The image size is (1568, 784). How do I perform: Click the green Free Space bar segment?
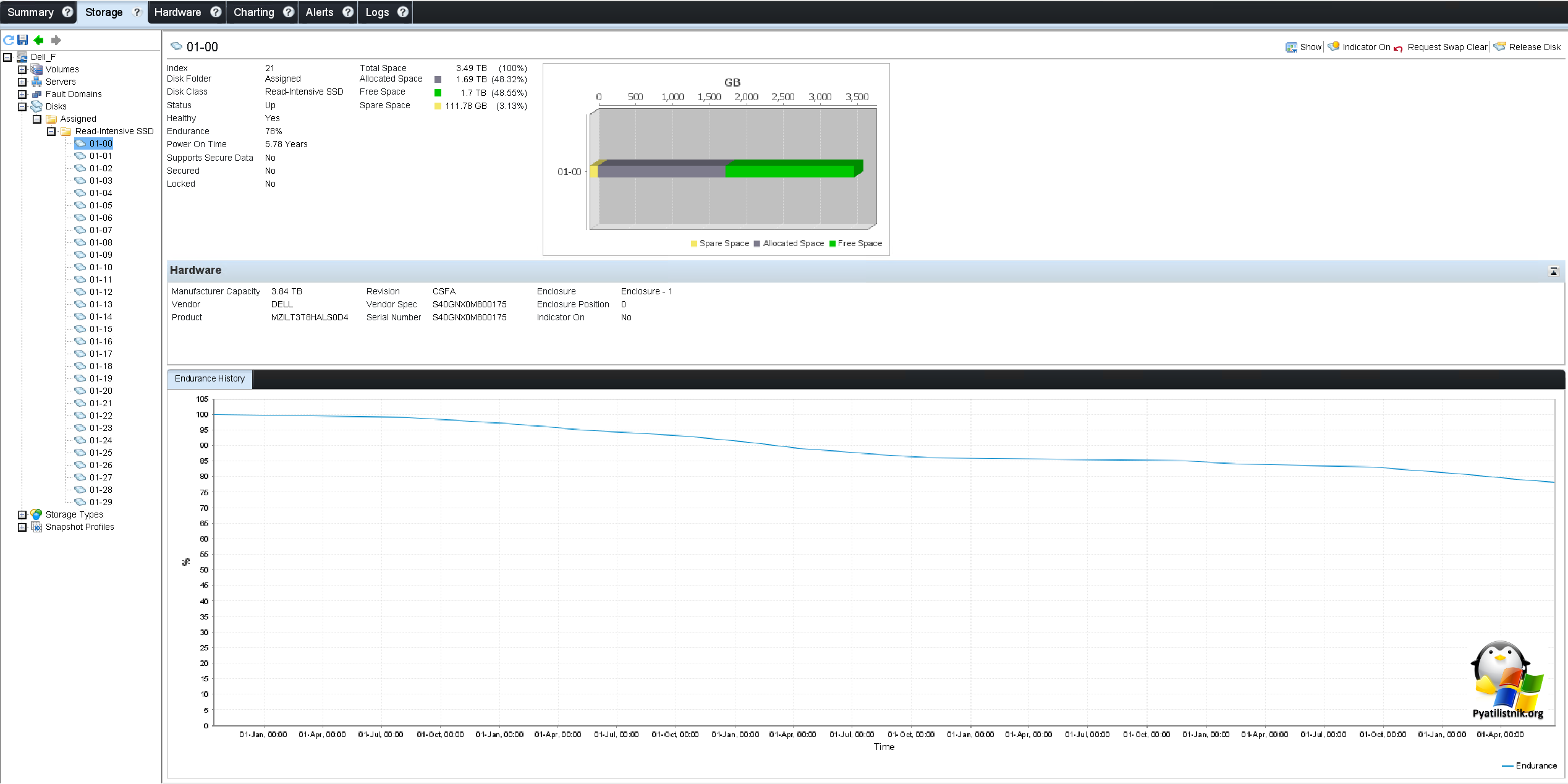pos(790,171)
